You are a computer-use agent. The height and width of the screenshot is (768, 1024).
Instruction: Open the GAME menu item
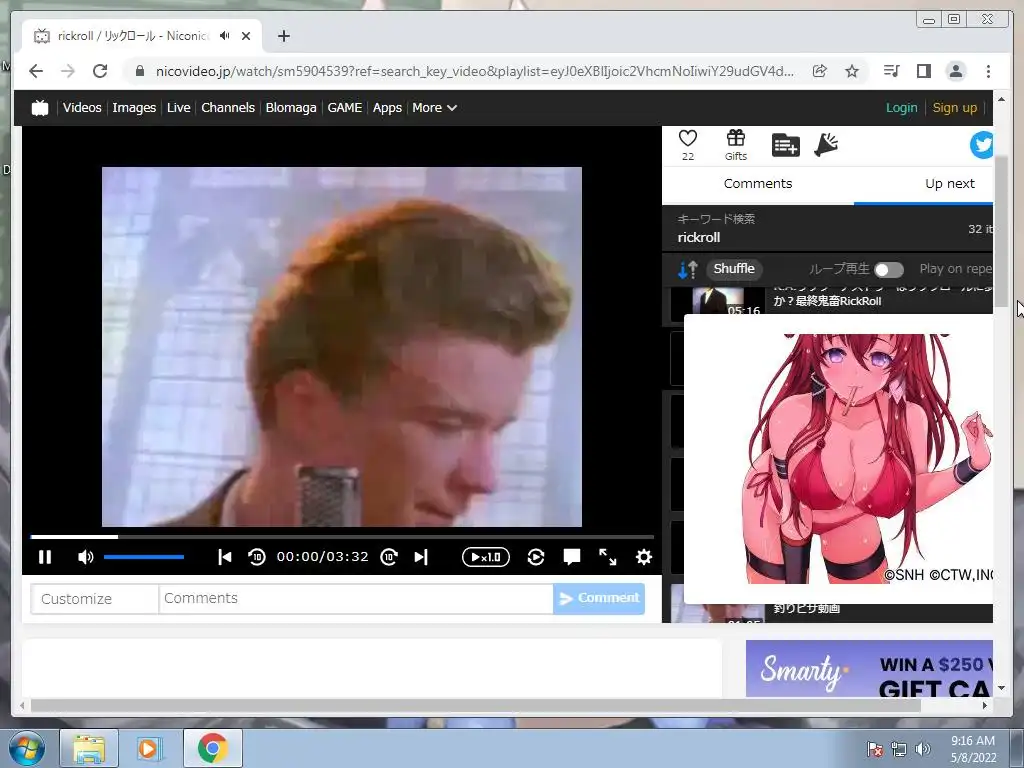[345, 108]
